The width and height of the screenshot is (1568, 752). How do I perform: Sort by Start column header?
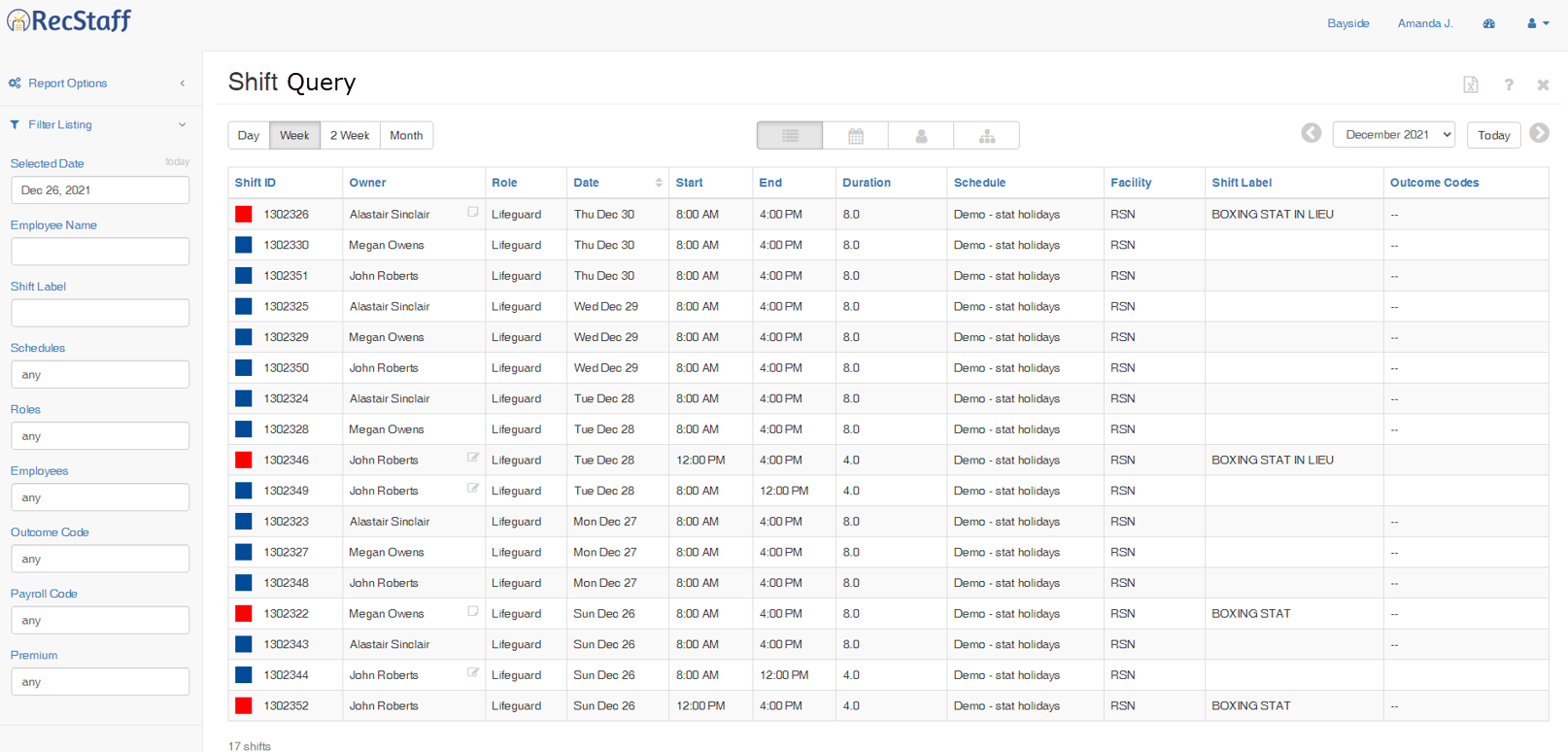coord(690,183)
